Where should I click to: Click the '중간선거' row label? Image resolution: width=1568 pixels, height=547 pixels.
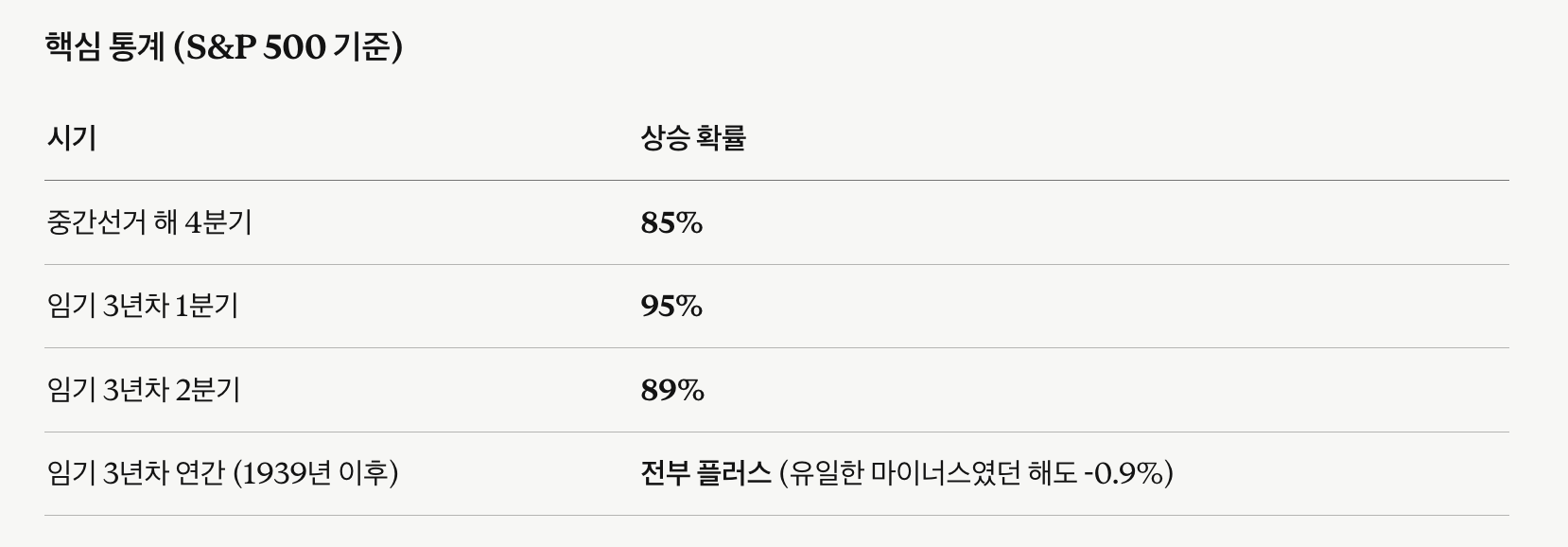coord(99,223)
